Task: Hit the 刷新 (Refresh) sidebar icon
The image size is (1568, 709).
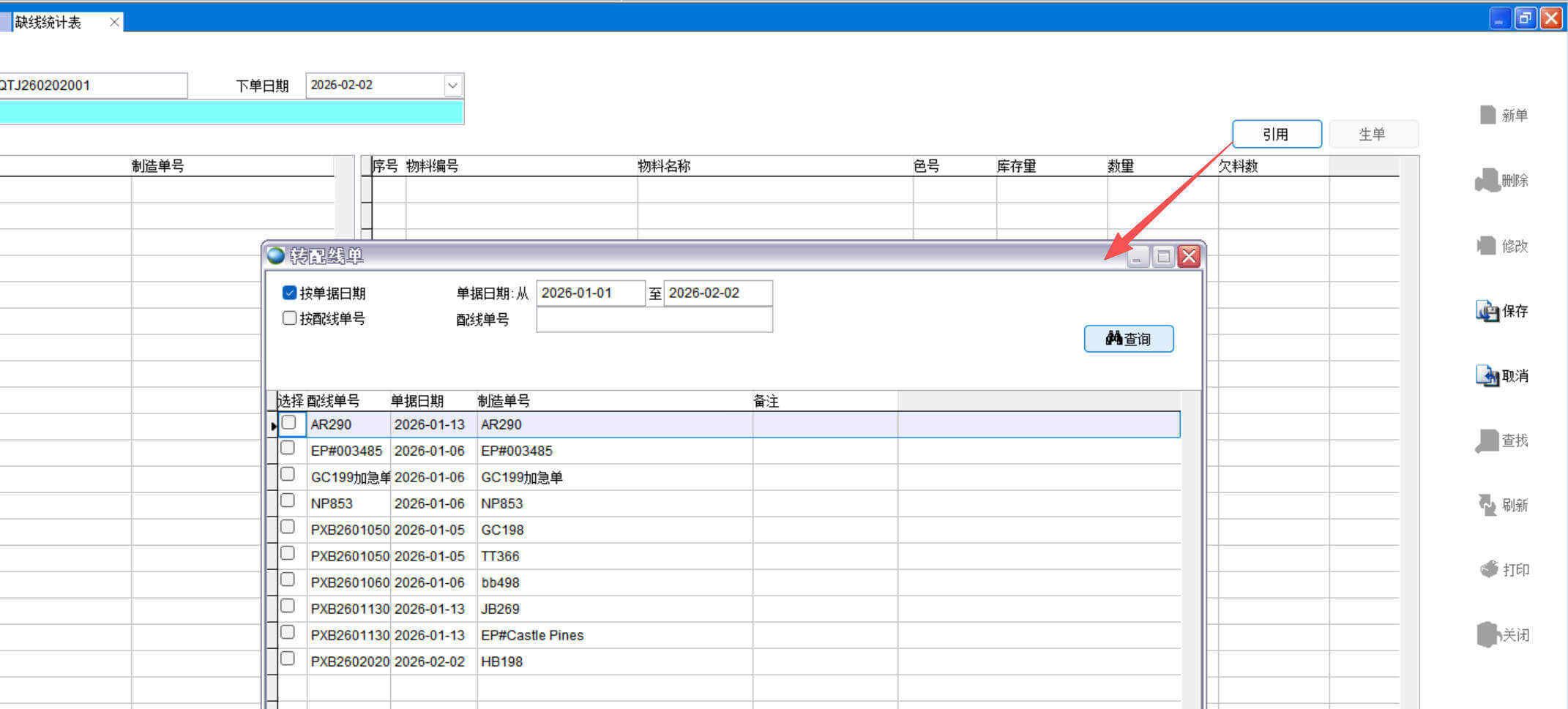Action: click(1487, 505)
